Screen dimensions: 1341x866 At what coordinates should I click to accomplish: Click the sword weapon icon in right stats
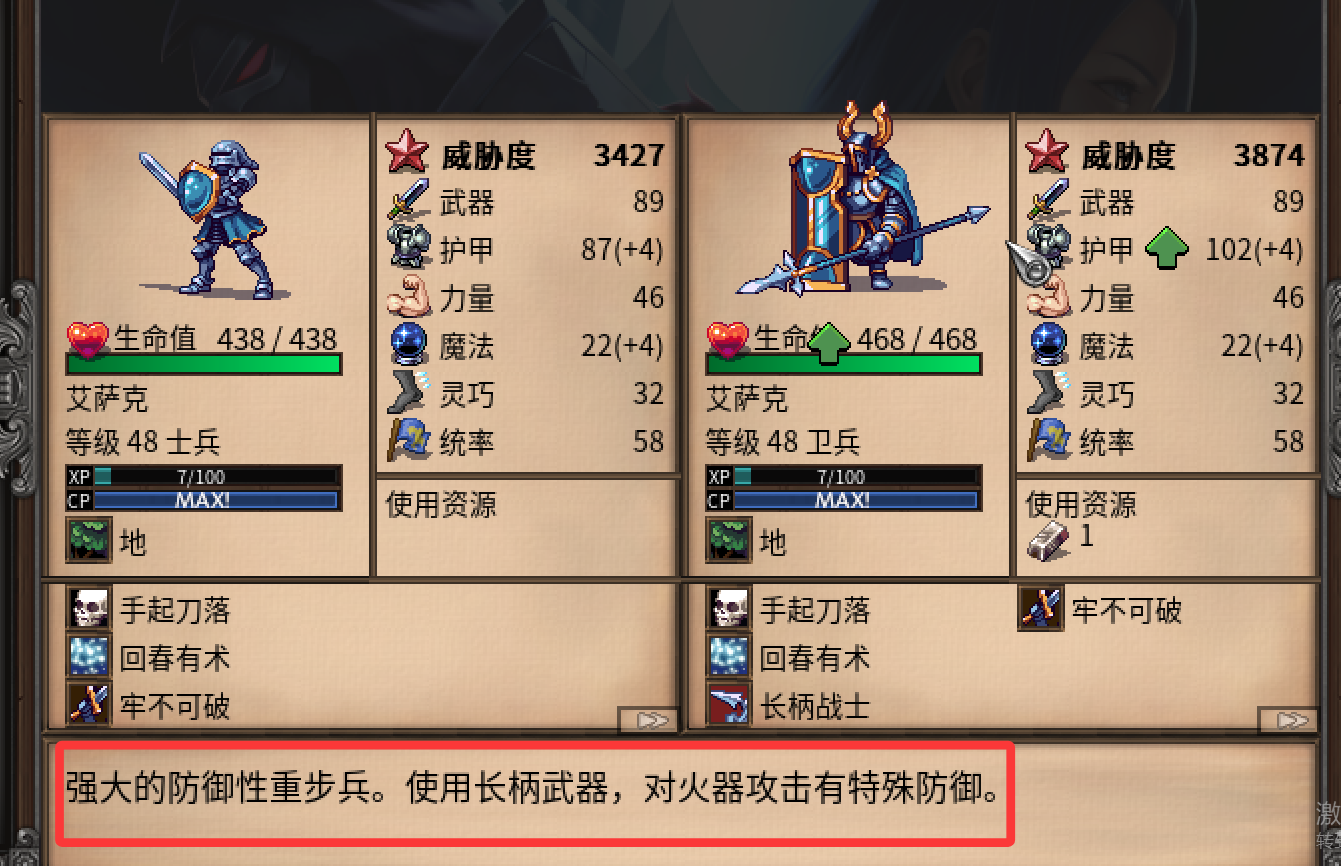1049,202
